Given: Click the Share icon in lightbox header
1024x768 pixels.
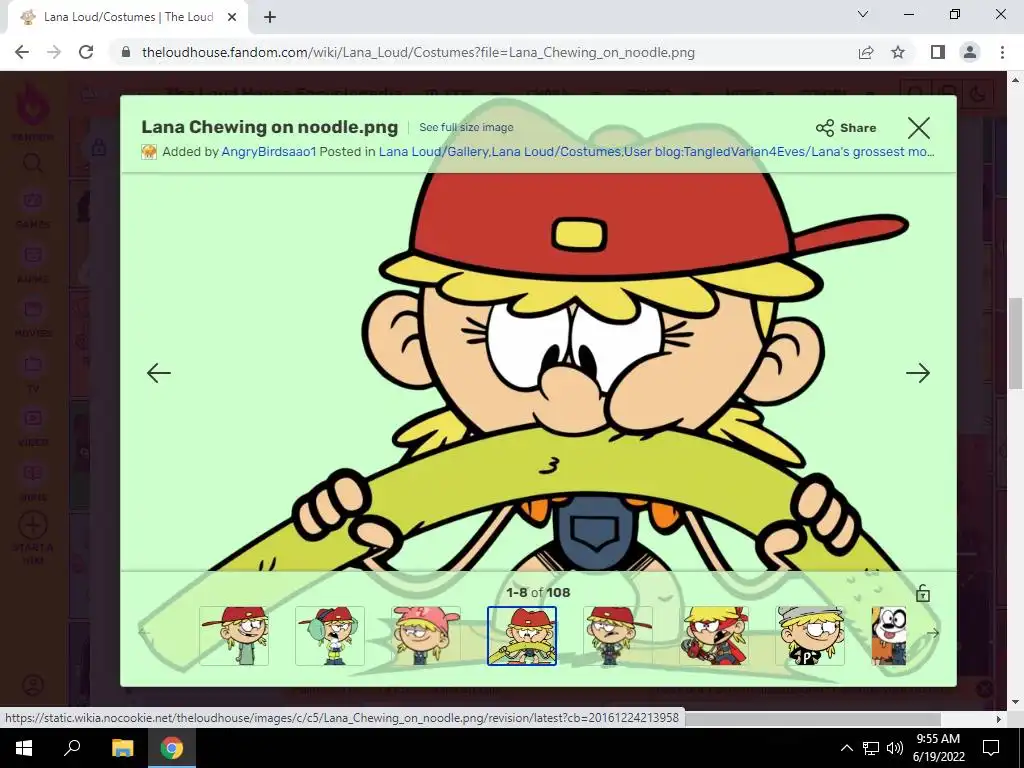Looking at the screenshot, I should pos(825,128).
